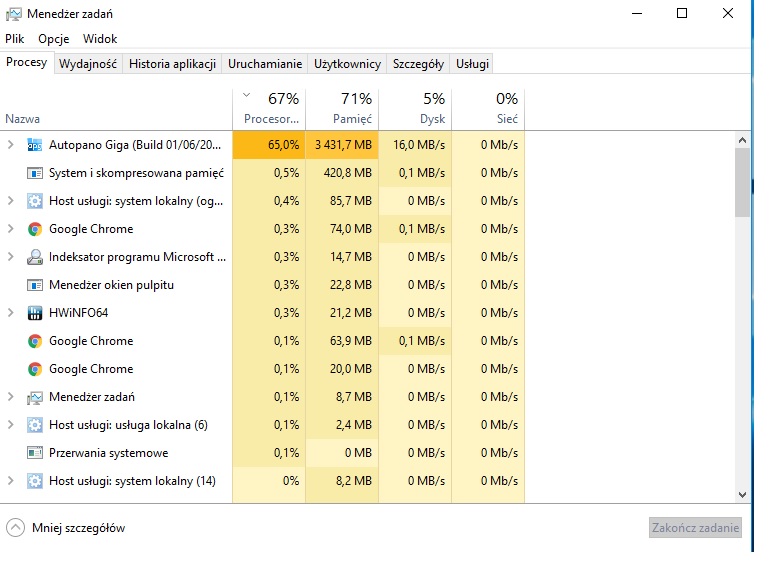Switch to the Użytkownicy tab

[x=347, y=64]
